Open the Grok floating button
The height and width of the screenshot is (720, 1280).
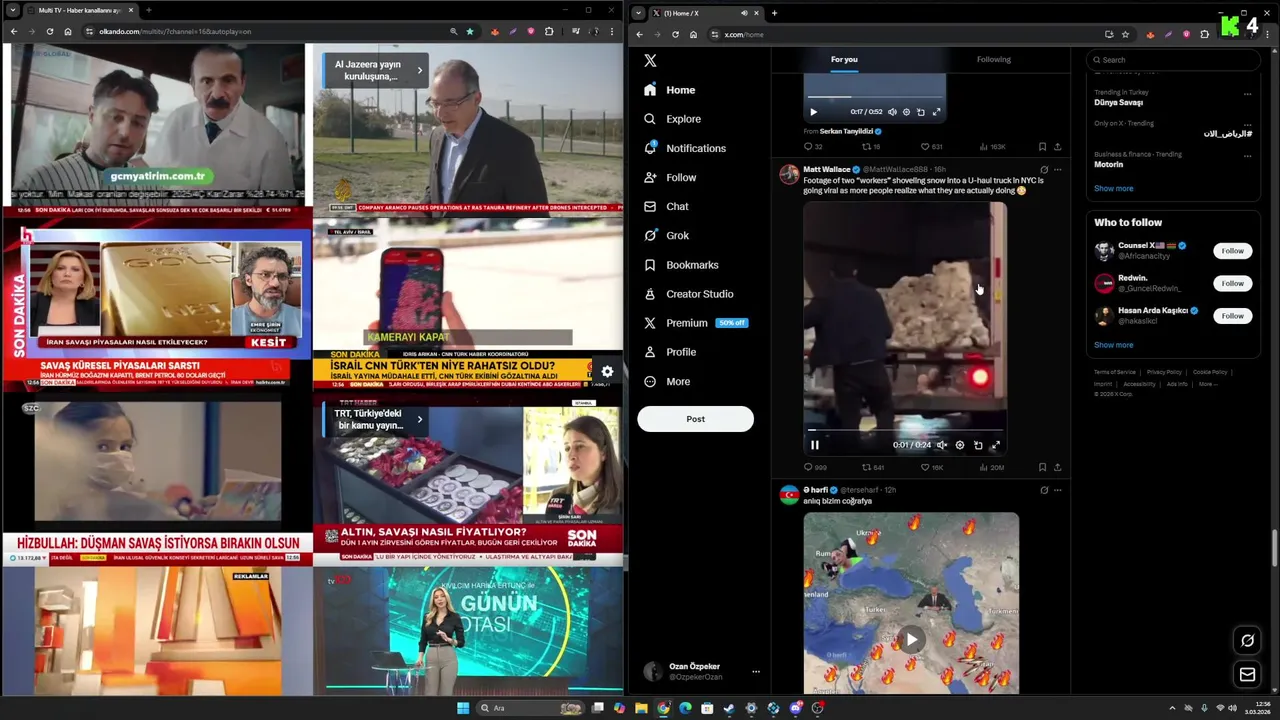(1247, 641)
